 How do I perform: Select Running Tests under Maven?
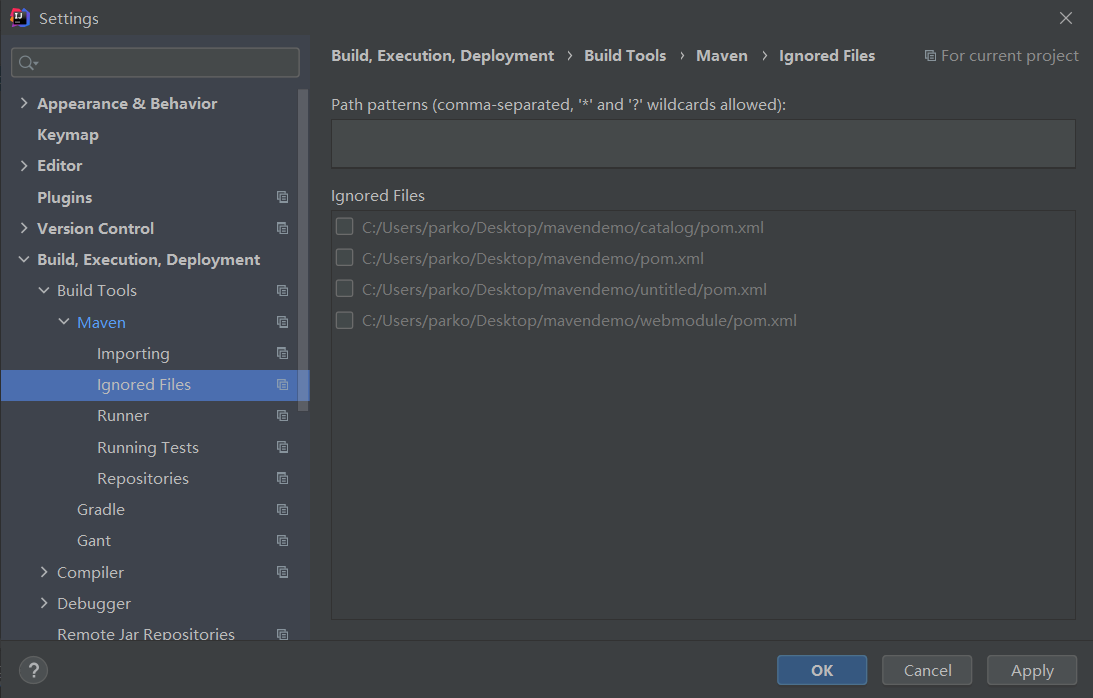pos(148,447)
